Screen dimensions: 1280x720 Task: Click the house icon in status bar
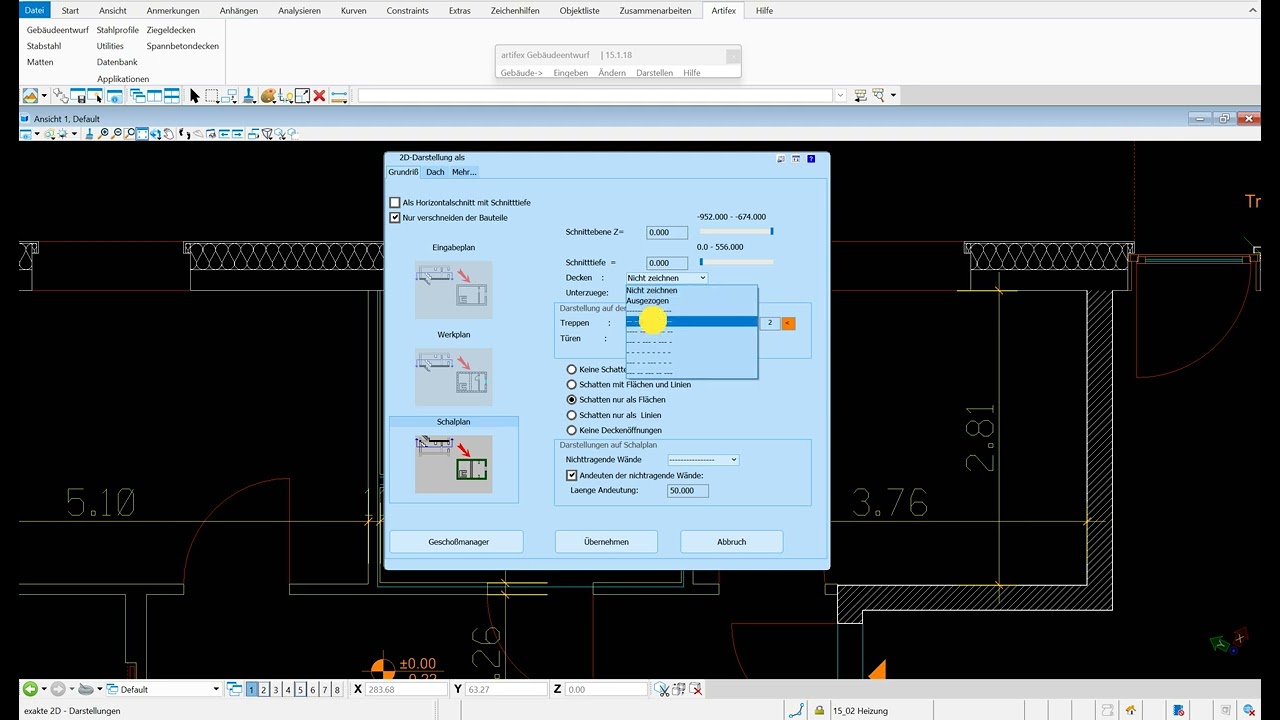pos(1131,711)
